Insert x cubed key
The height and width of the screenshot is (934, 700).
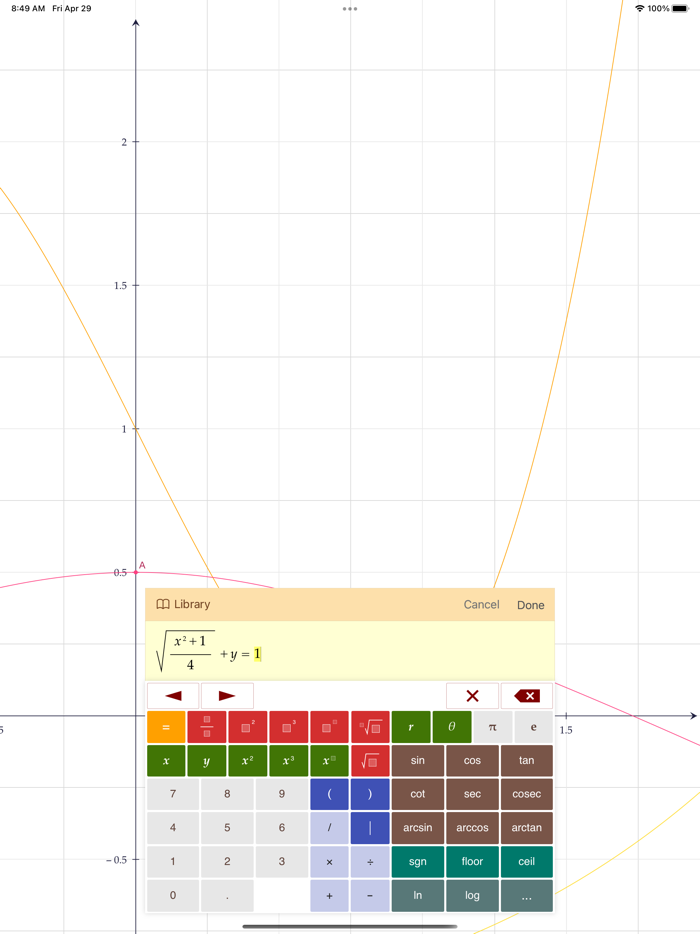[289, 761]
